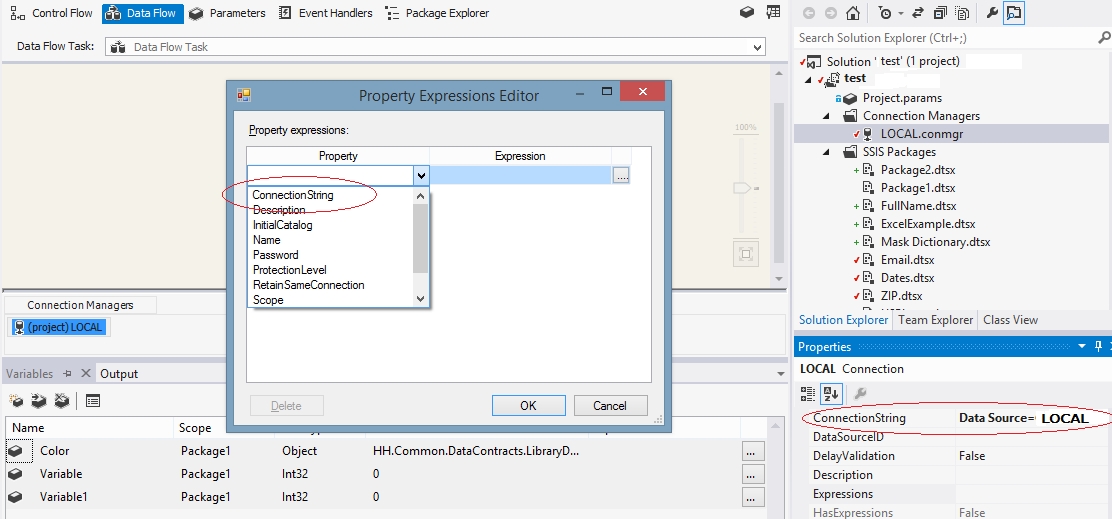Click Delete Variable icon in Variables toolbar
This screenshot has height=519, width=1112.
[x=62, y=401]
